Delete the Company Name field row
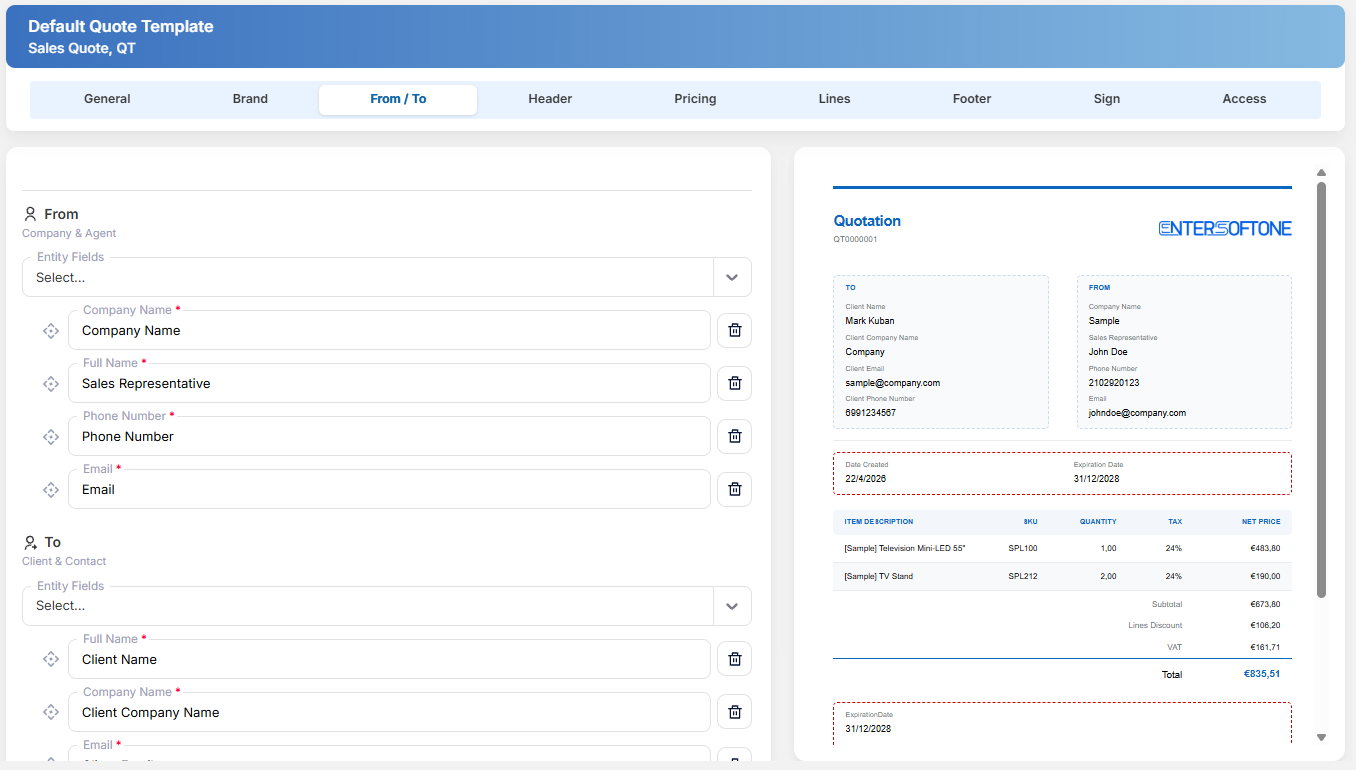 point(734,330)
